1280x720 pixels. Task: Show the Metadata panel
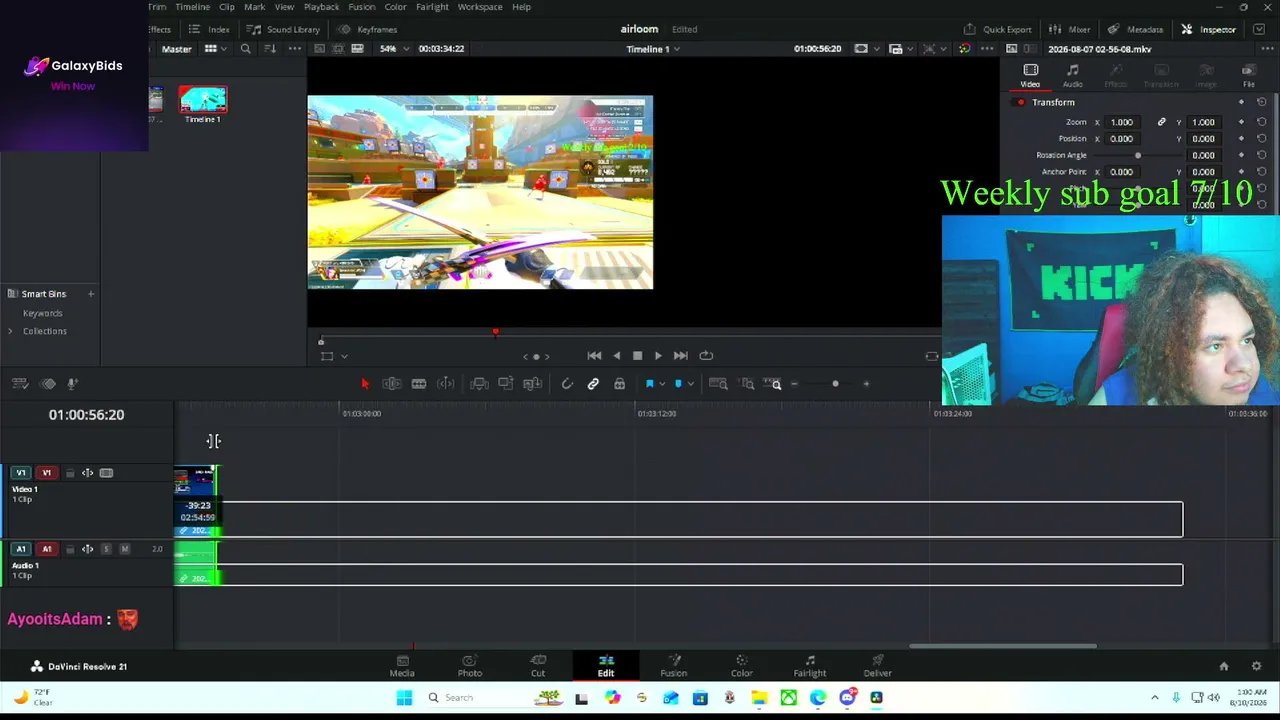pos(1135,29)
